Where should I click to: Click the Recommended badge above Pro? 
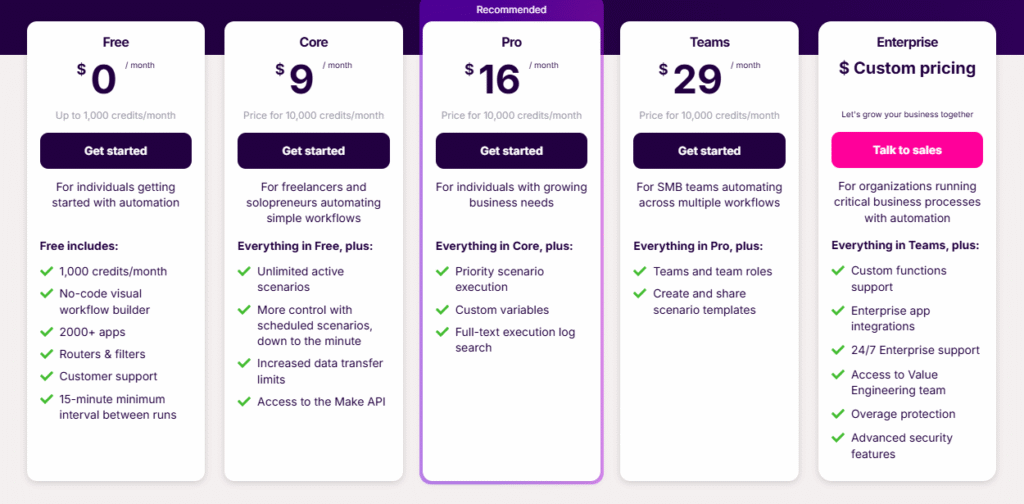coord(511,10)
